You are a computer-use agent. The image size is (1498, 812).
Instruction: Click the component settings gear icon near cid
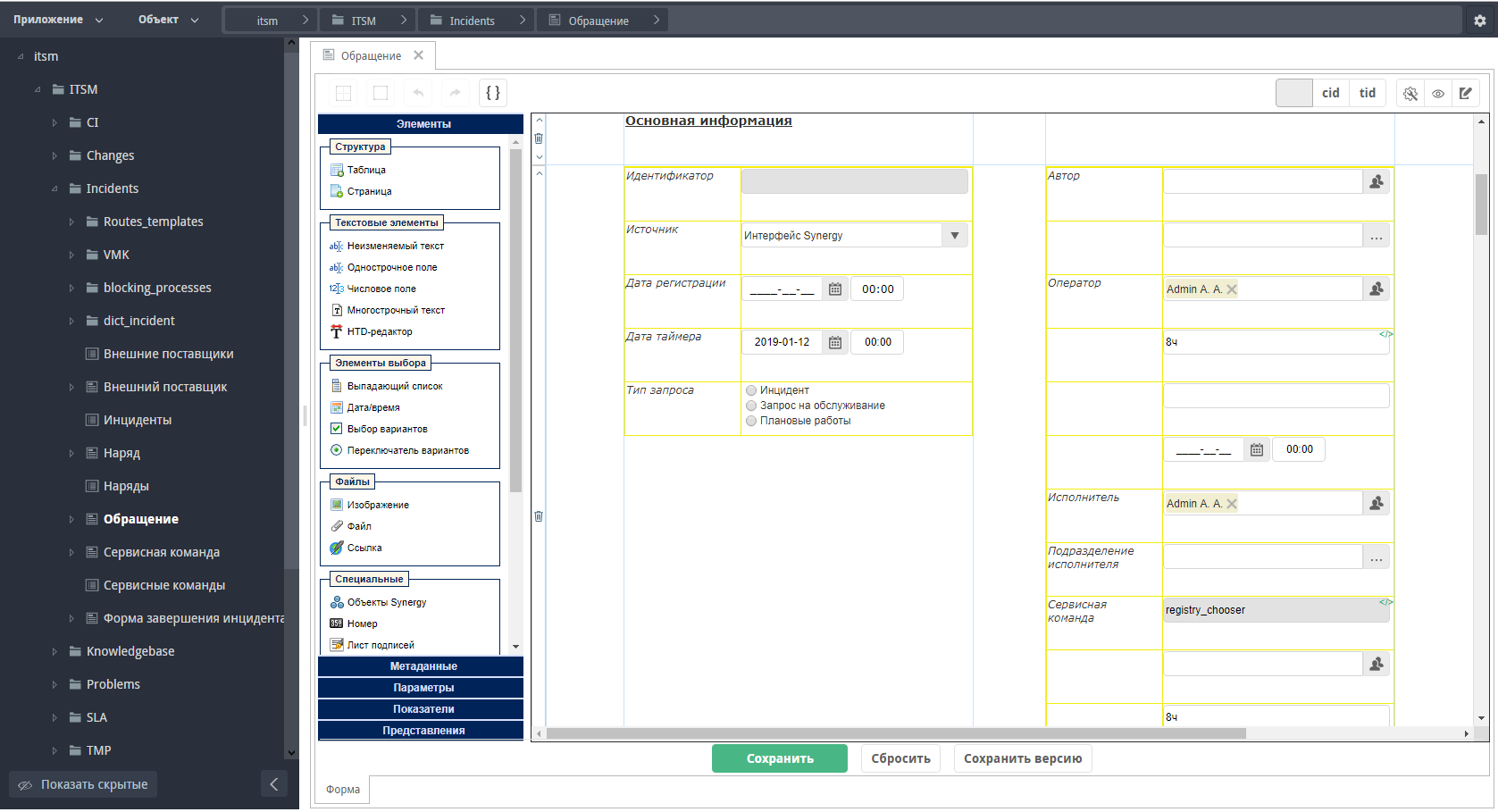pyautogui.click(x=1410, y=93)
